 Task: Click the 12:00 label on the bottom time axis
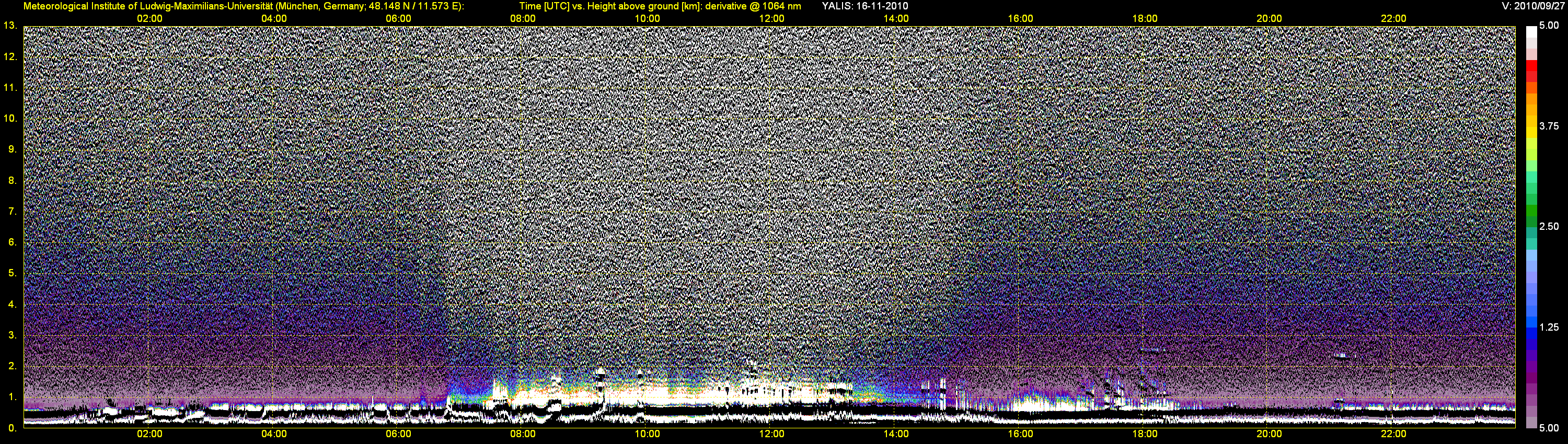coord(772,434)
